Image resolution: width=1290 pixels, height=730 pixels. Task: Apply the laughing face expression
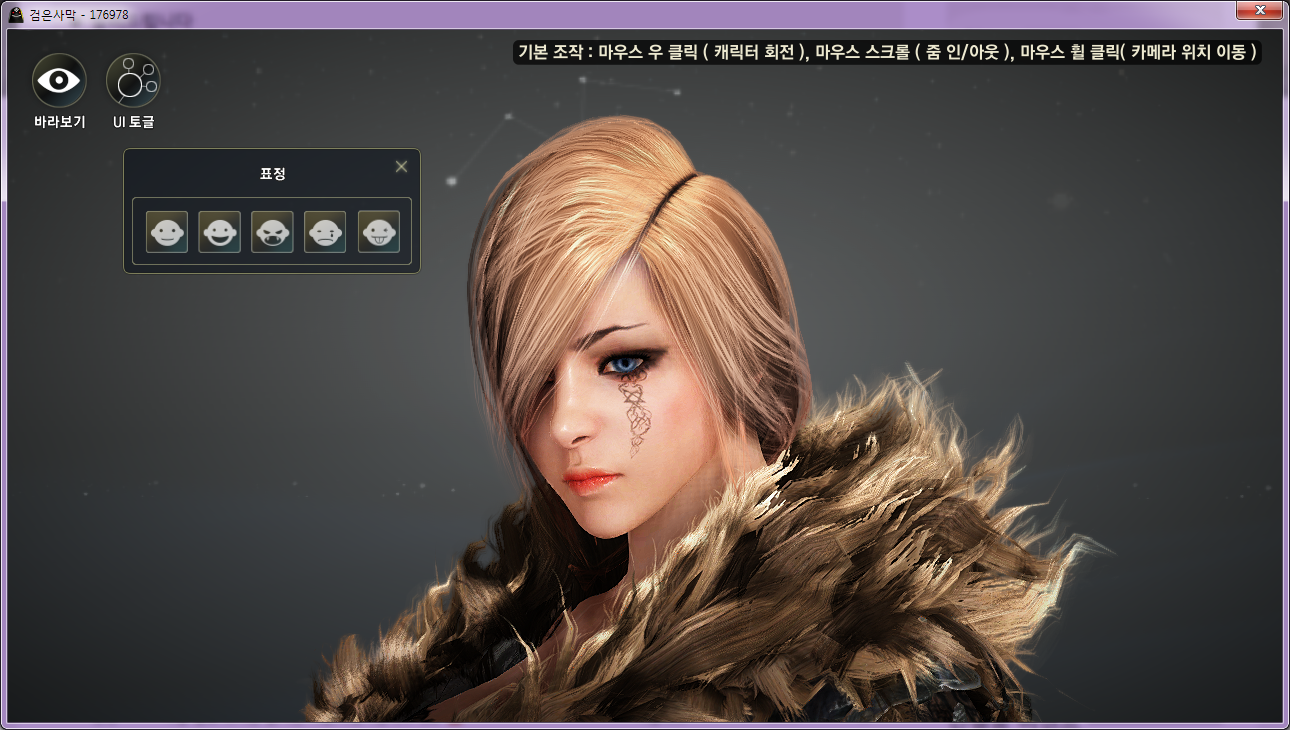click(x=220, y=232)
